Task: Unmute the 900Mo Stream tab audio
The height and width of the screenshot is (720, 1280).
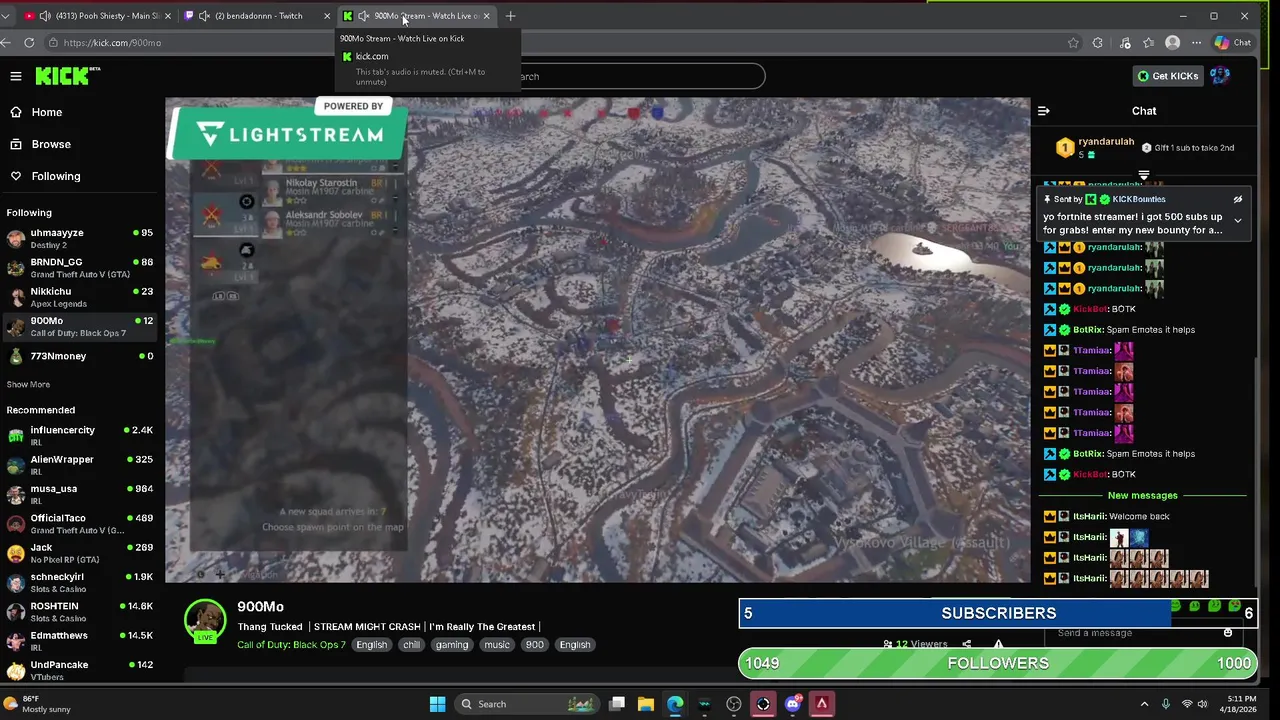Action: (x=363, y=16)
